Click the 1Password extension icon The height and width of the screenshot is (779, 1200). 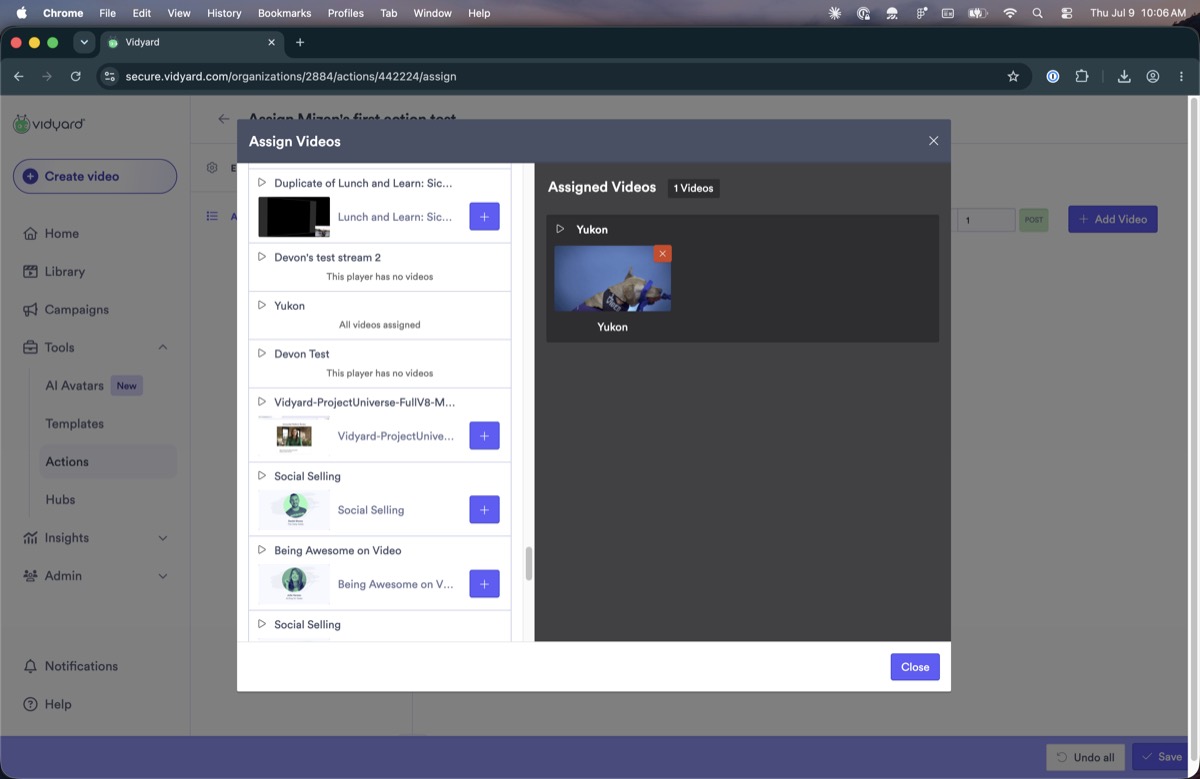coord(1052,76)
